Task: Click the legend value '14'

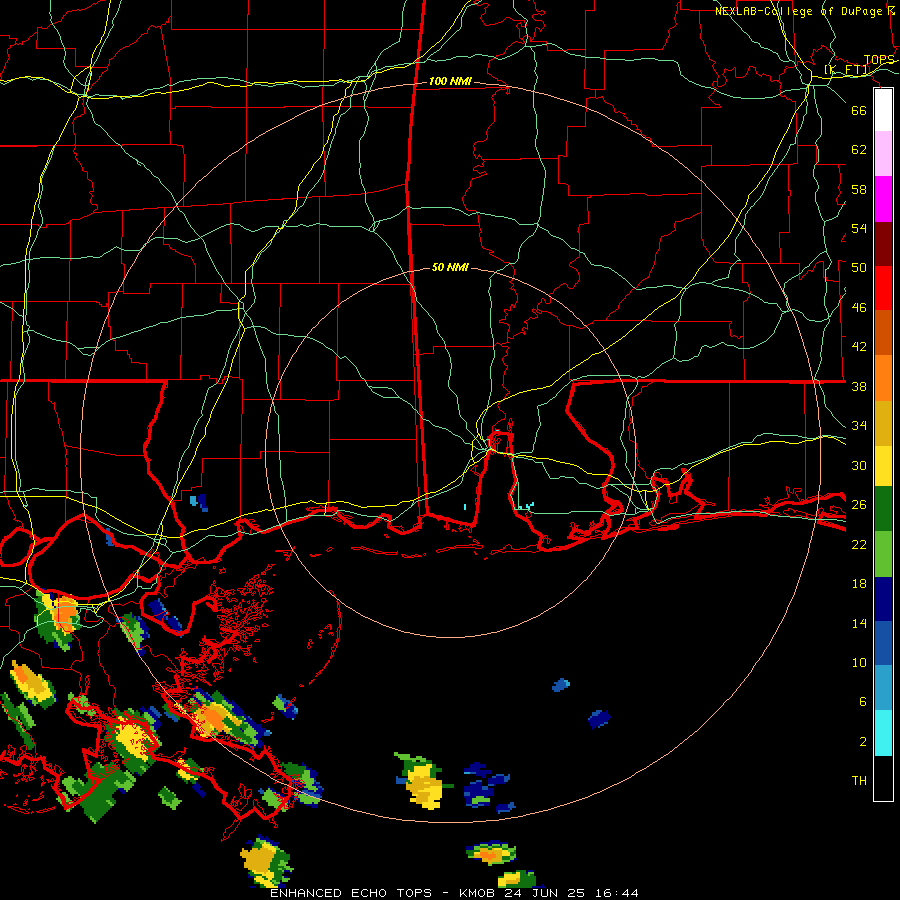Action: (859, 623)
